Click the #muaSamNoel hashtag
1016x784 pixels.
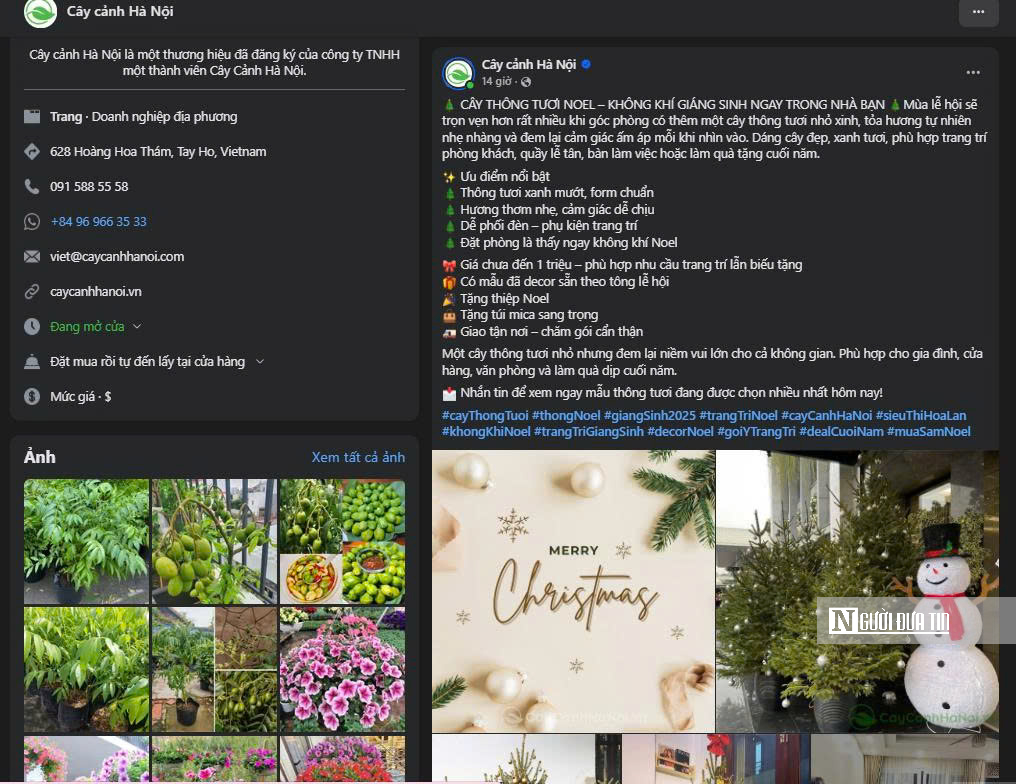929,432
